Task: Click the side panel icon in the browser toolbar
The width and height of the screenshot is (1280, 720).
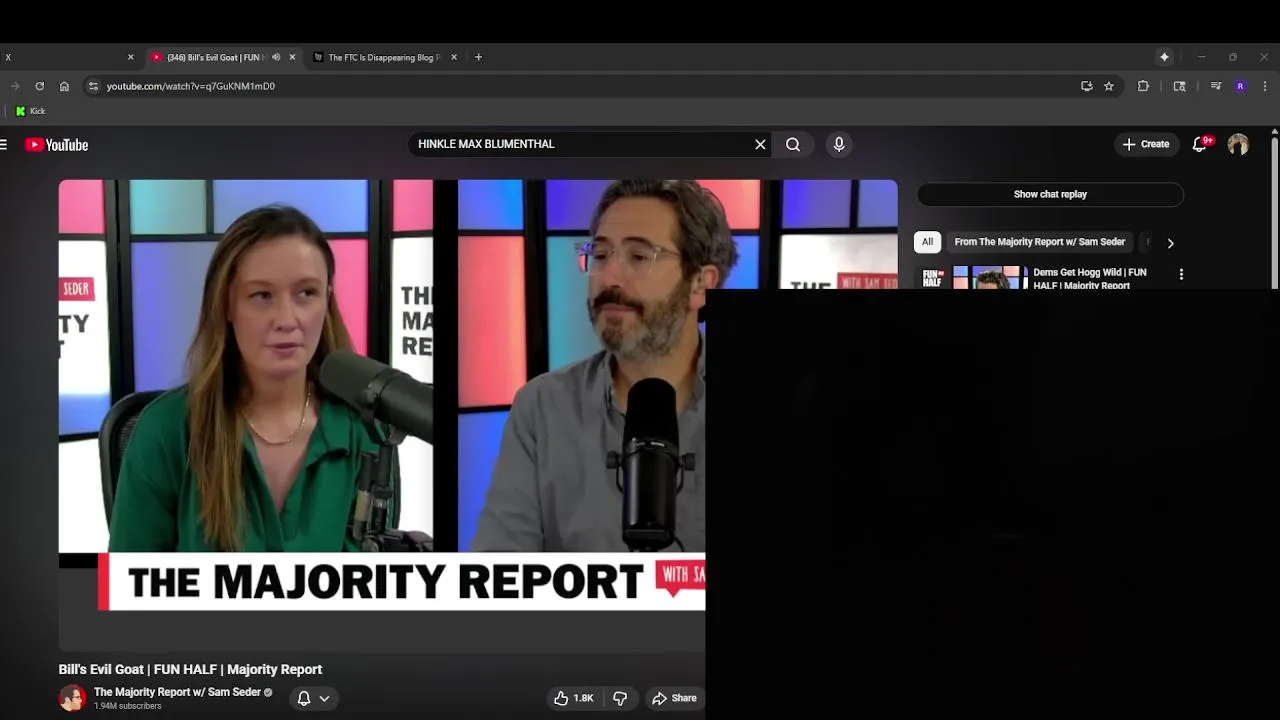Action: (1180, 86)
